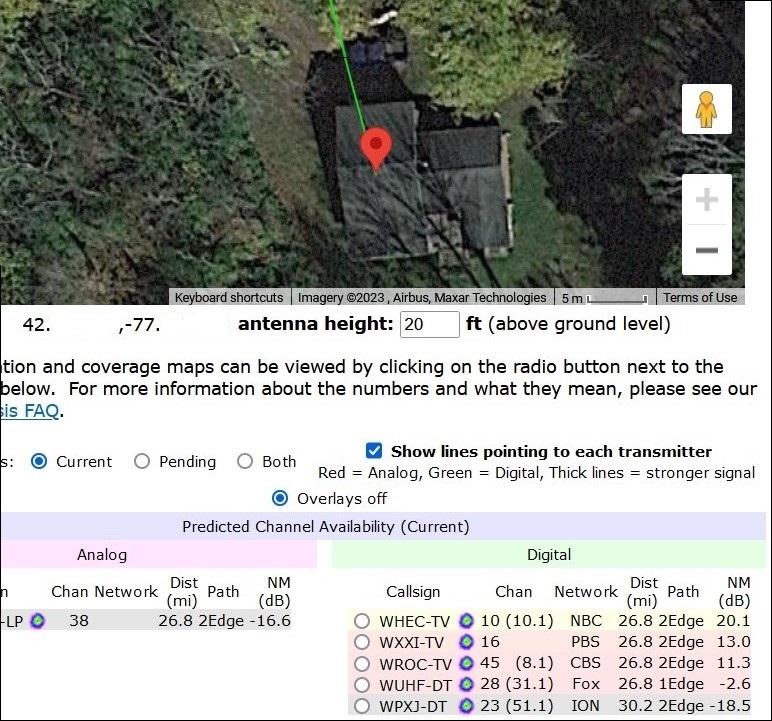
Task: Select the Both radio button
Action: coord(245,461)
